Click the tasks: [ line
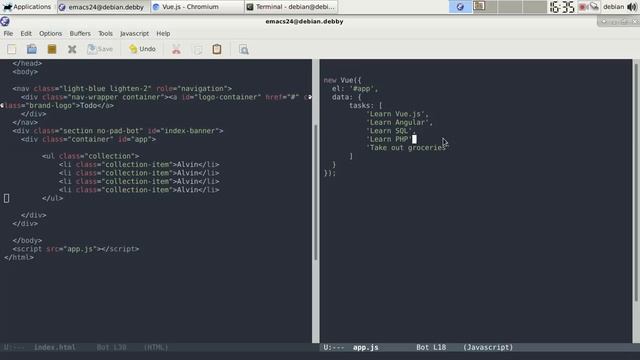This screenshot has height=360, width=640. (x=365, y=106)
